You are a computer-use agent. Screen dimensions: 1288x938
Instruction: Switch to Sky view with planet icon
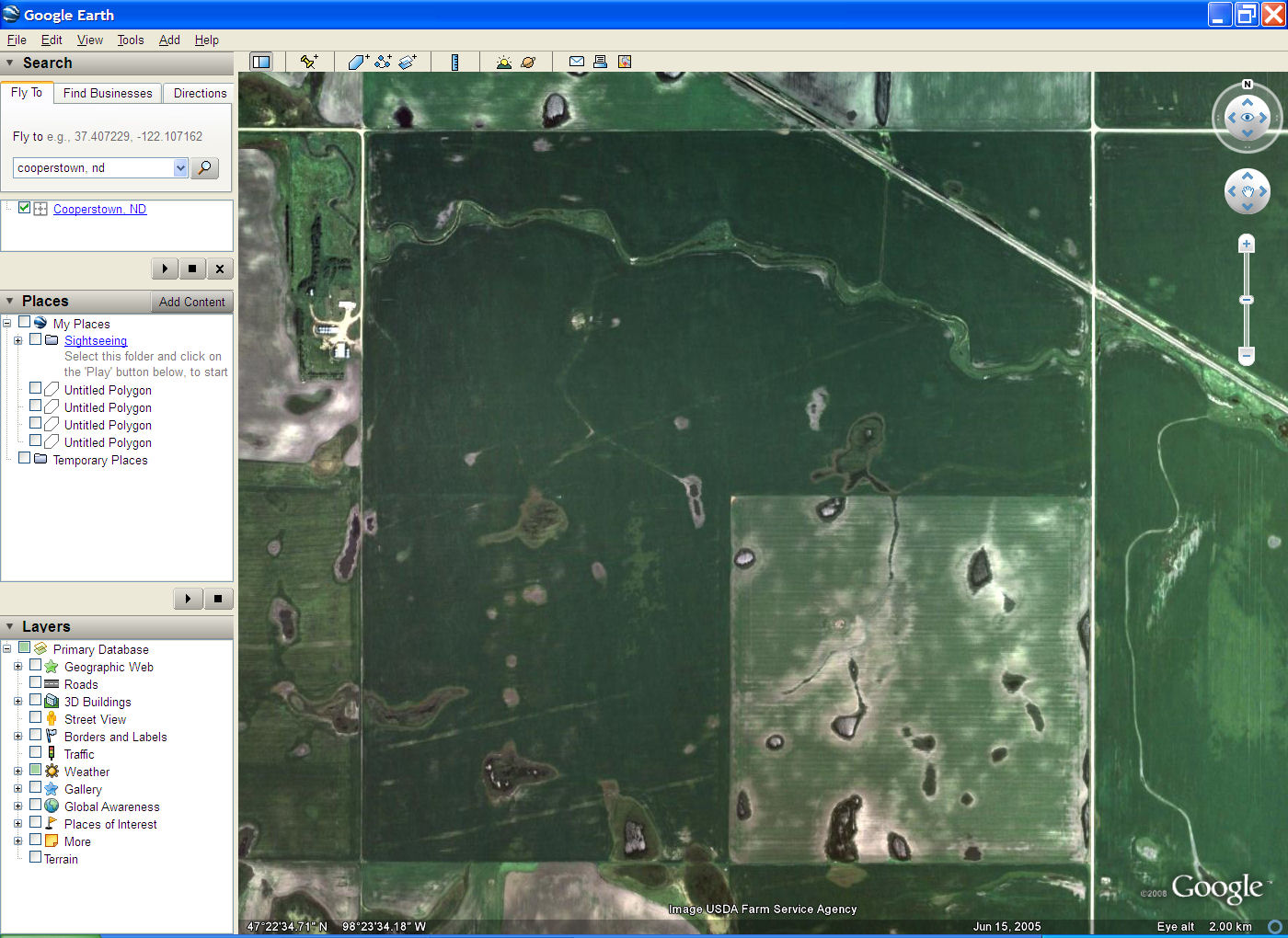[528, 62]
